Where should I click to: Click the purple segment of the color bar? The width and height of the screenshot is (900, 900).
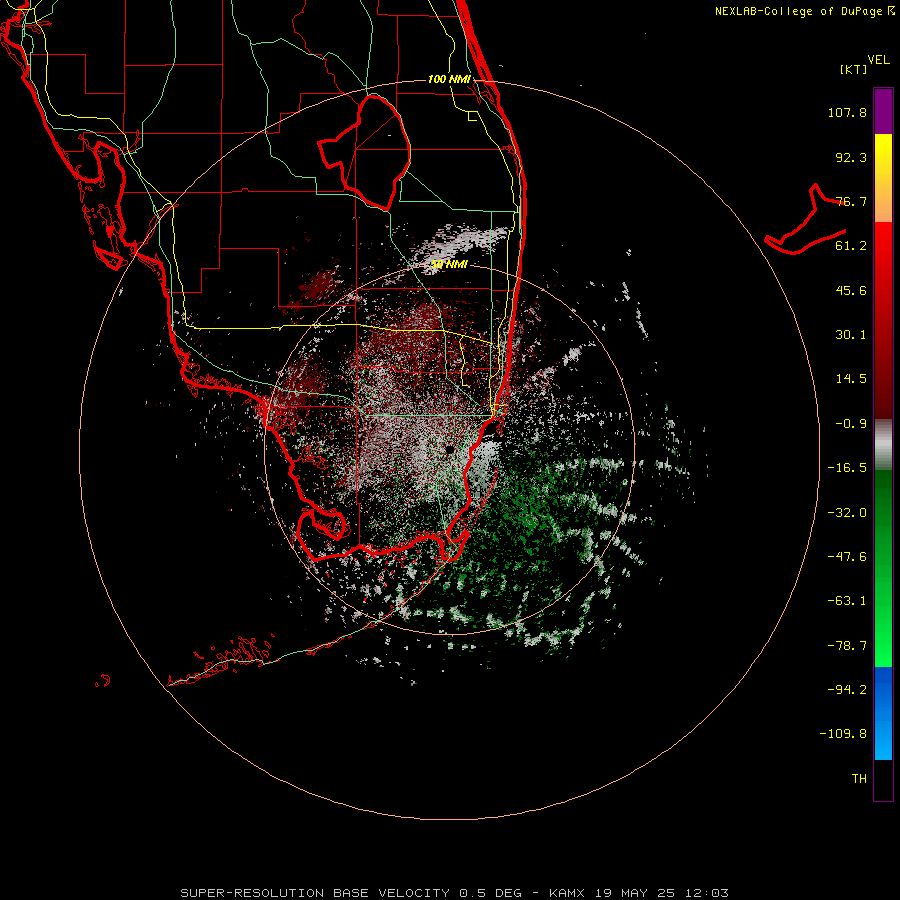pyautogui.click(x=883, y=111)
